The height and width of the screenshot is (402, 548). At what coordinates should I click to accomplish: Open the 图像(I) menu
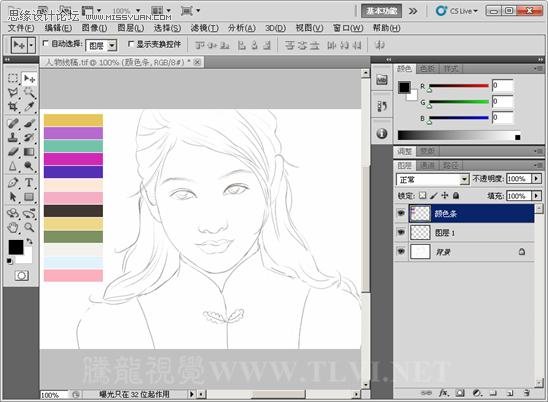pos(94,28)
